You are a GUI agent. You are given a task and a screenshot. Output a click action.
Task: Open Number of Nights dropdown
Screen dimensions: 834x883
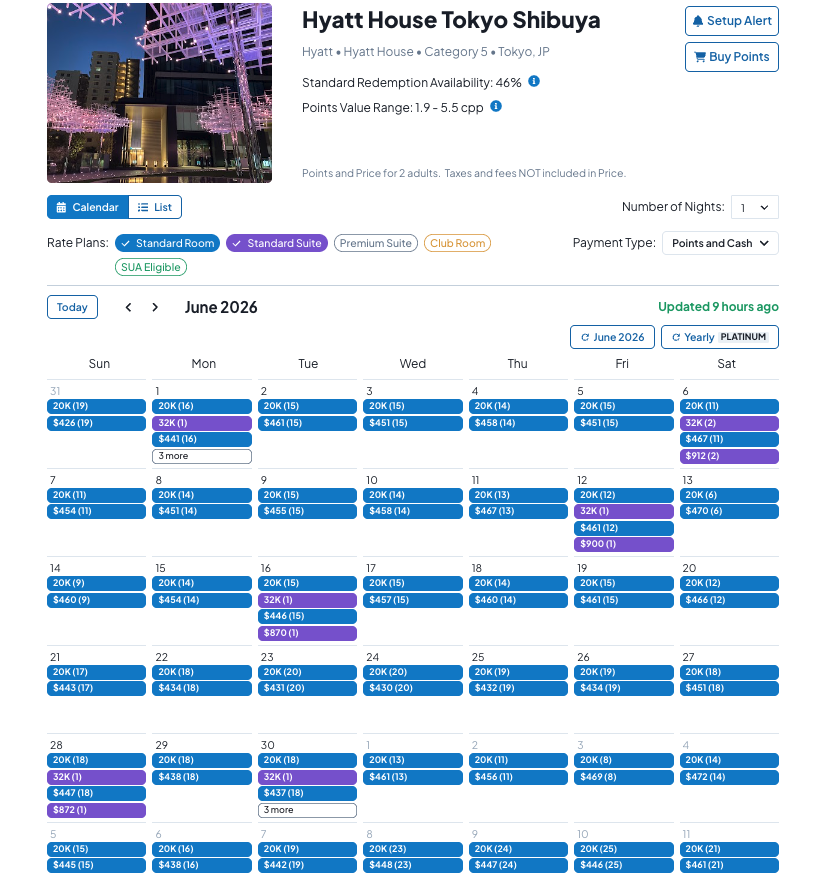(755, 207)
